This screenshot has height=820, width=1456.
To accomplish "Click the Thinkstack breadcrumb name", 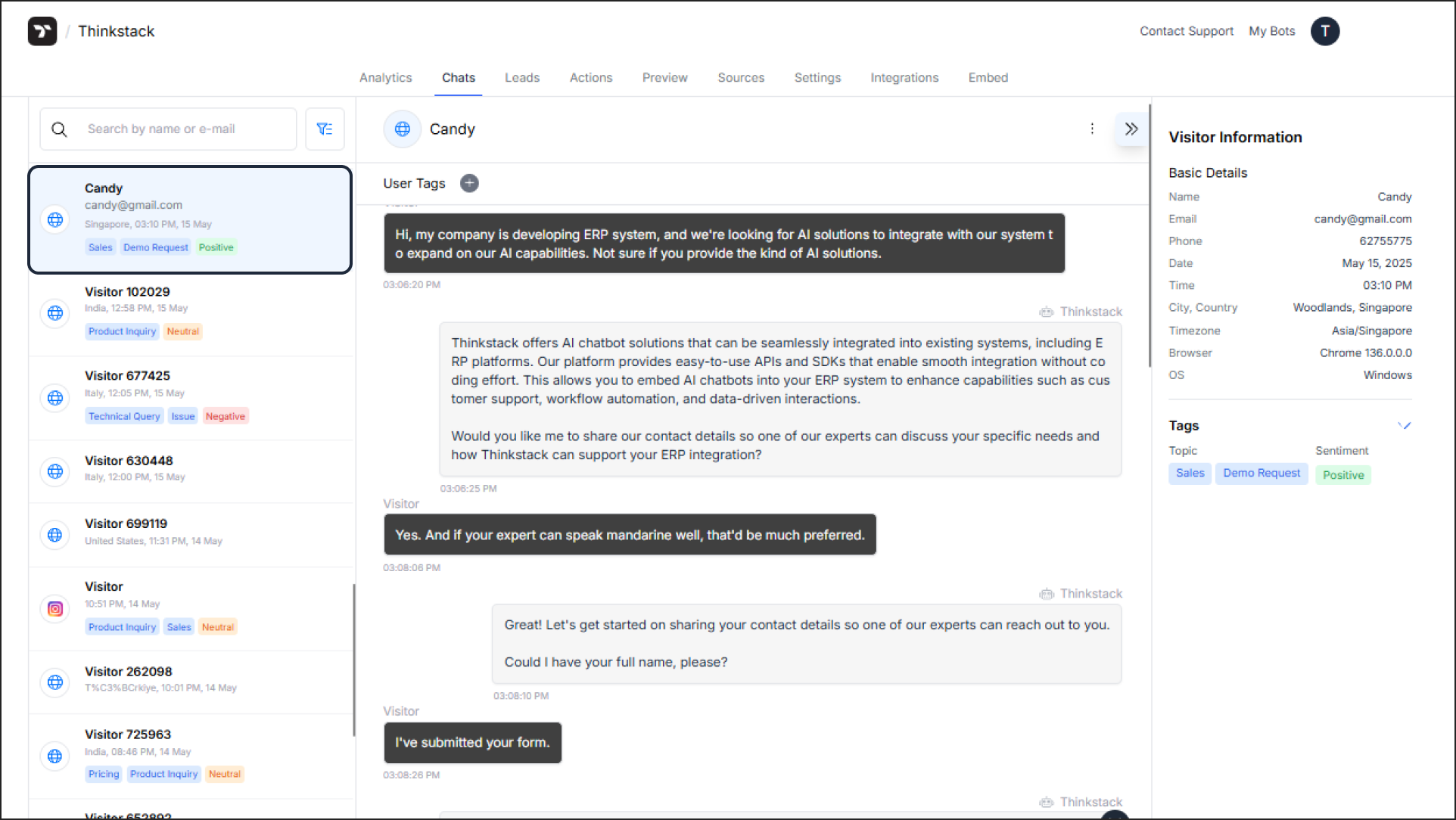I will pos(117,31).
